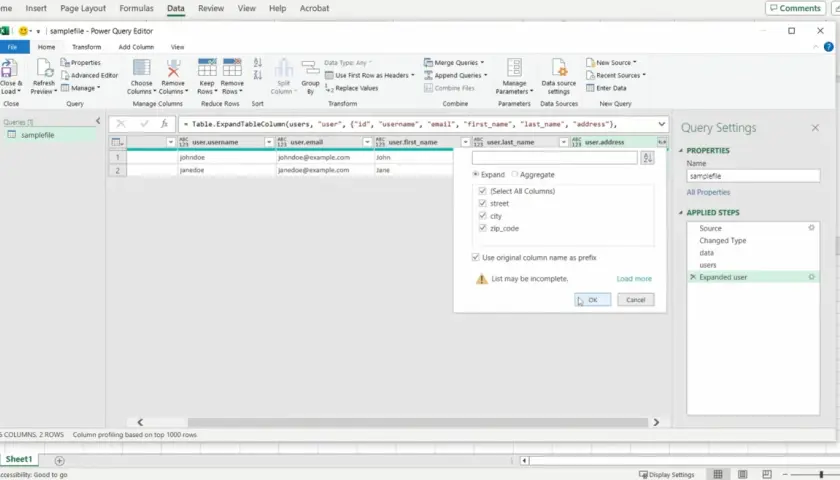Click the search box in expand popup
The height and width of the screenshot is (480, 840).
pyautogui.click(x=554, y=158)
